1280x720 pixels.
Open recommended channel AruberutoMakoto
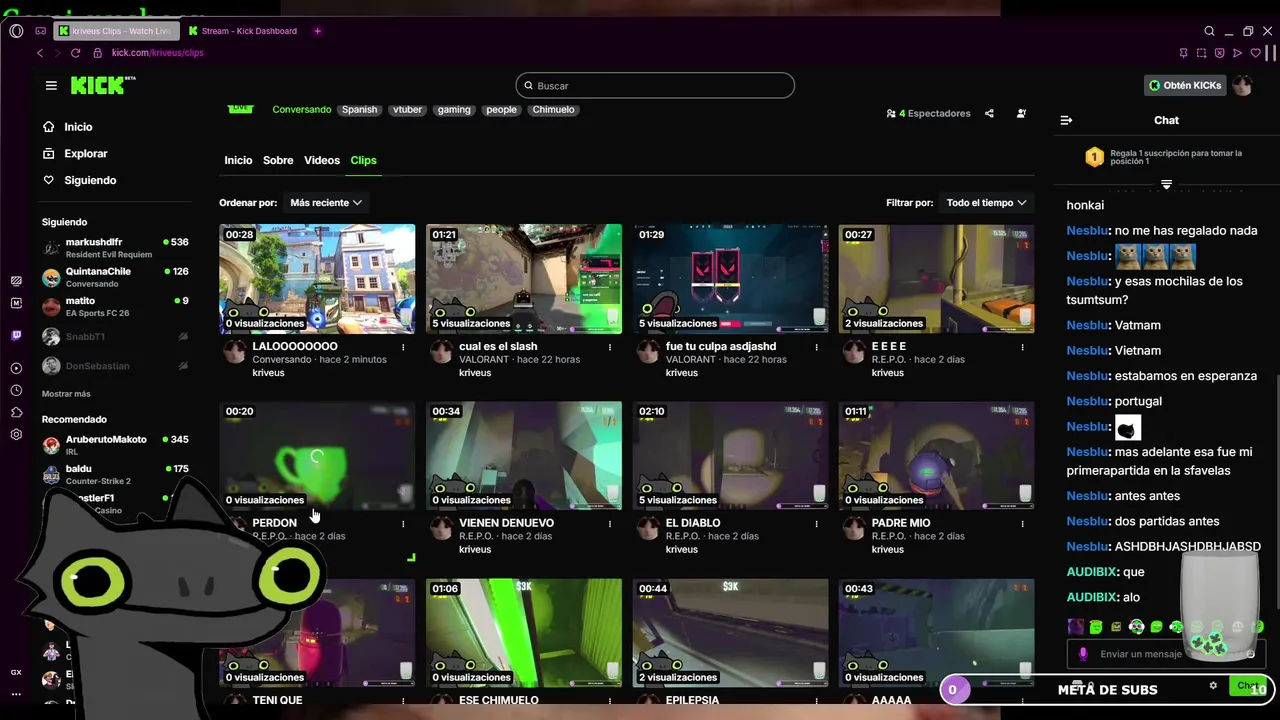[x=115, y=445]
